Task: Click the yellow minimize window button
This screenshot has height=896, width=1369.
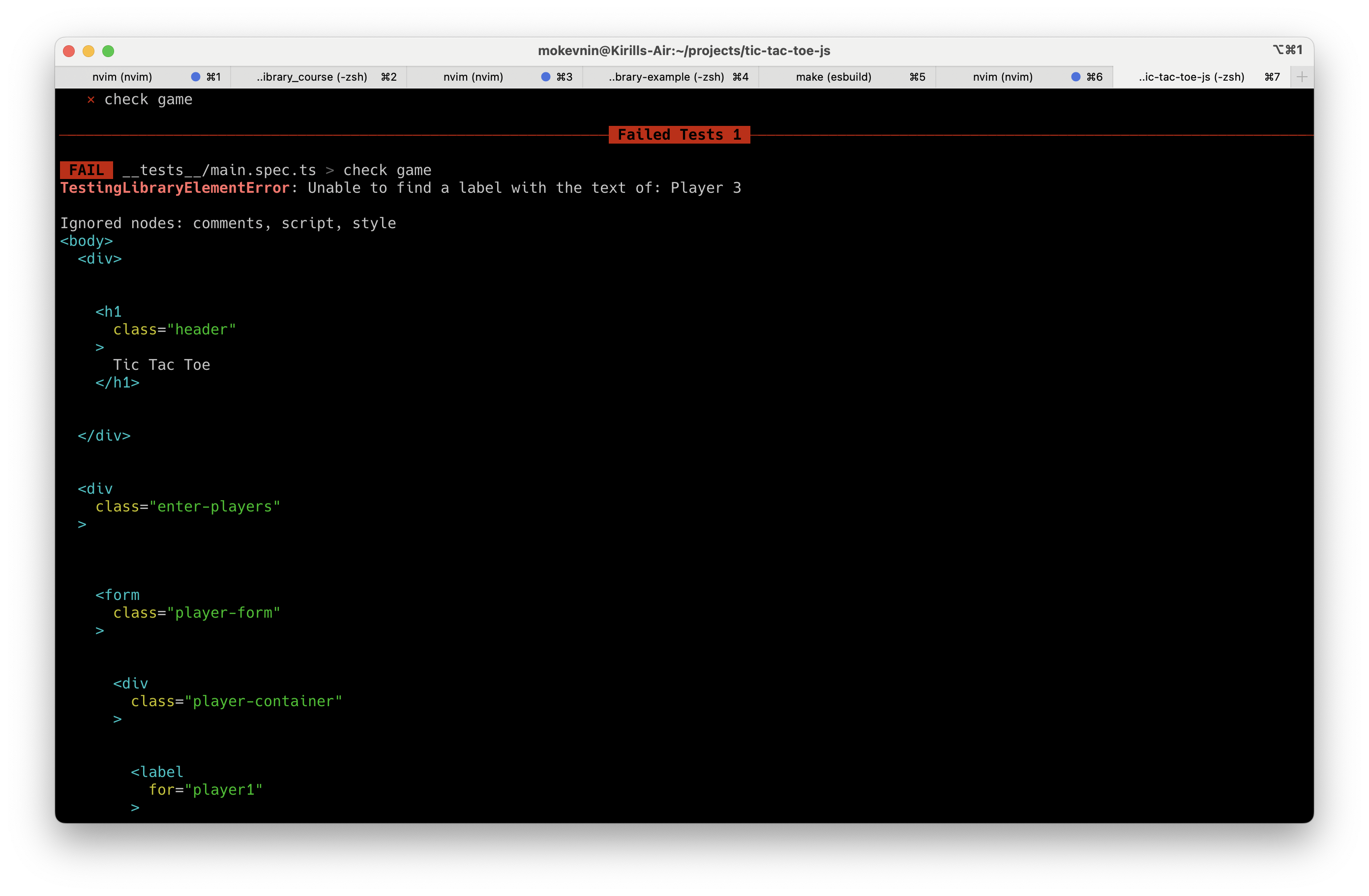Action: [89, 51]
